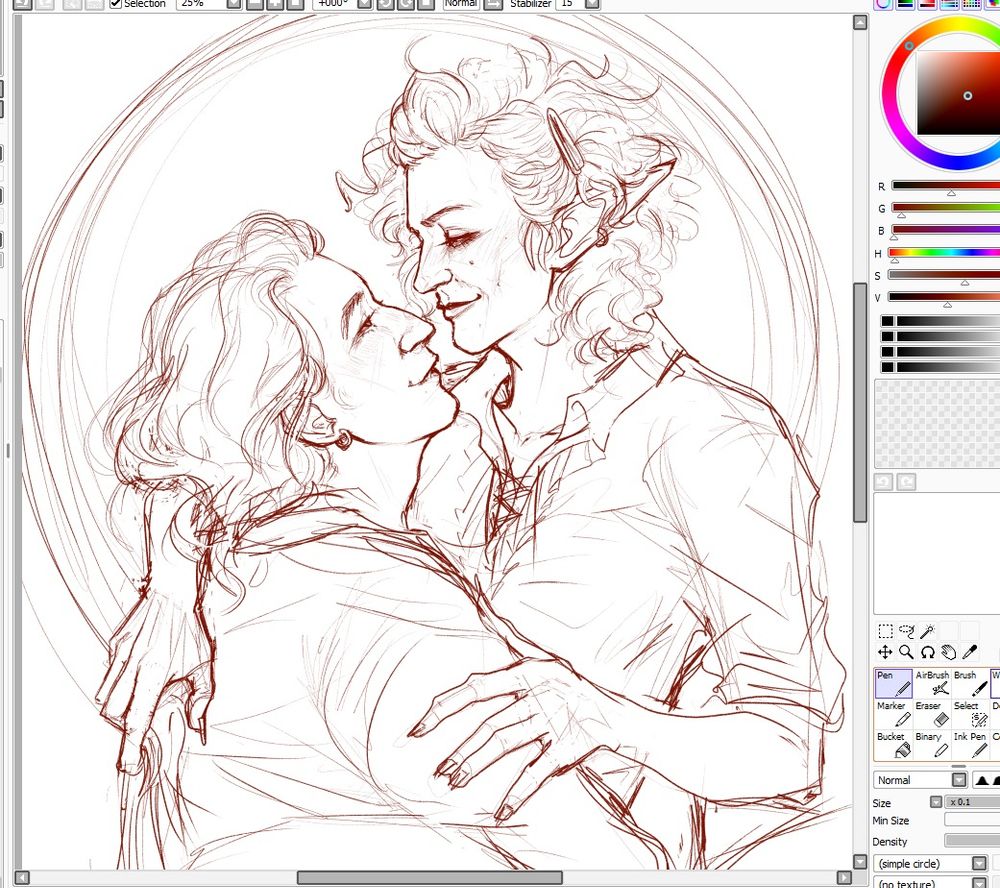Select the rectangular selection tool
This screenshot has width=1000, height=888.
point(885,631)
